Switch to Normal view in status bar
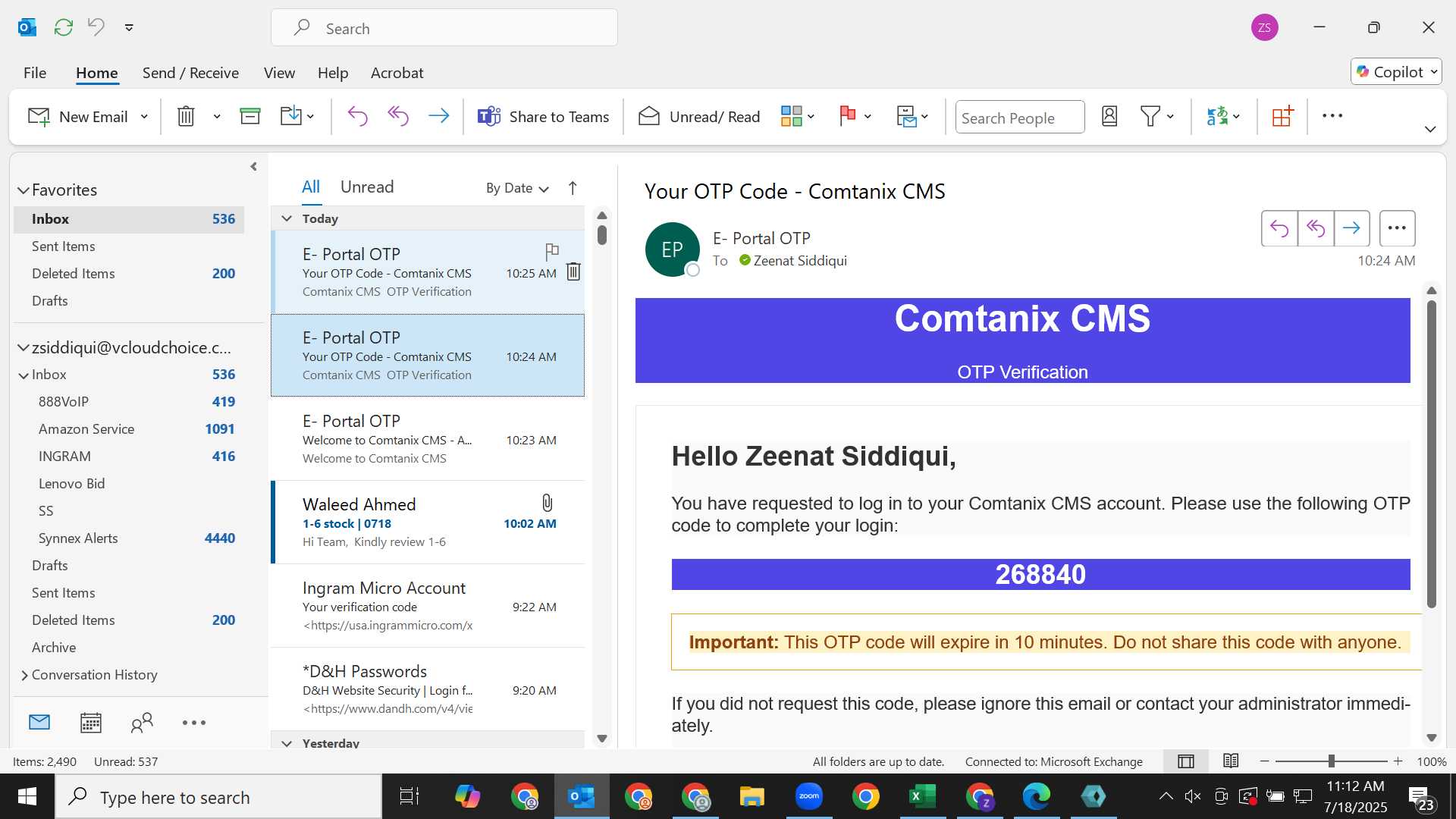The image size is (1456, 819). point(1186,761)
